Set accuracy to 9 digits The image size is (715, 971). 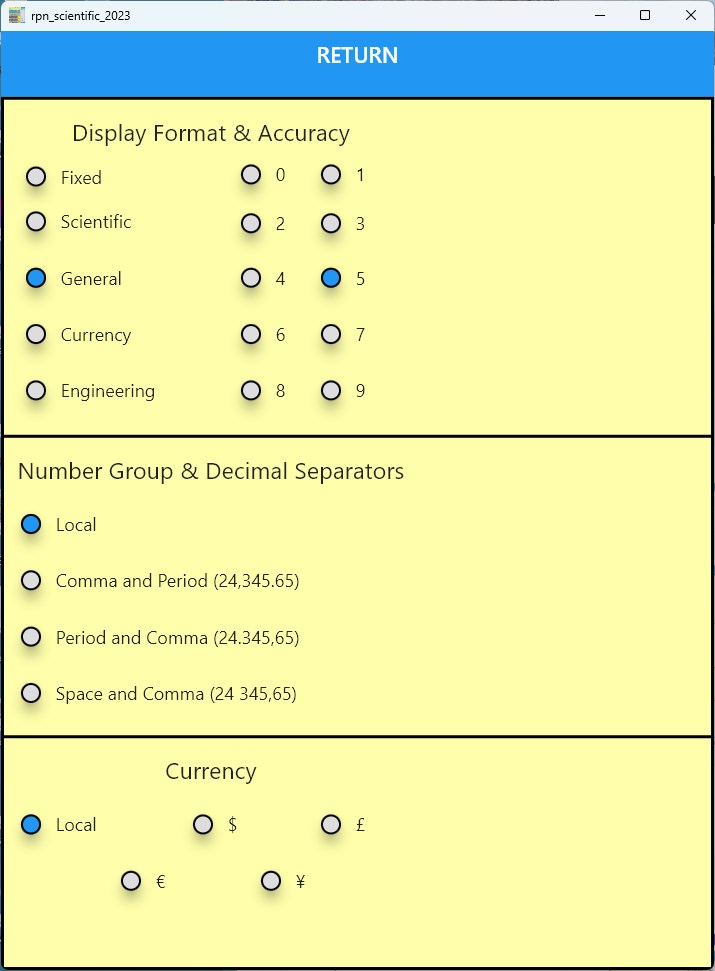tap(331, 391)
